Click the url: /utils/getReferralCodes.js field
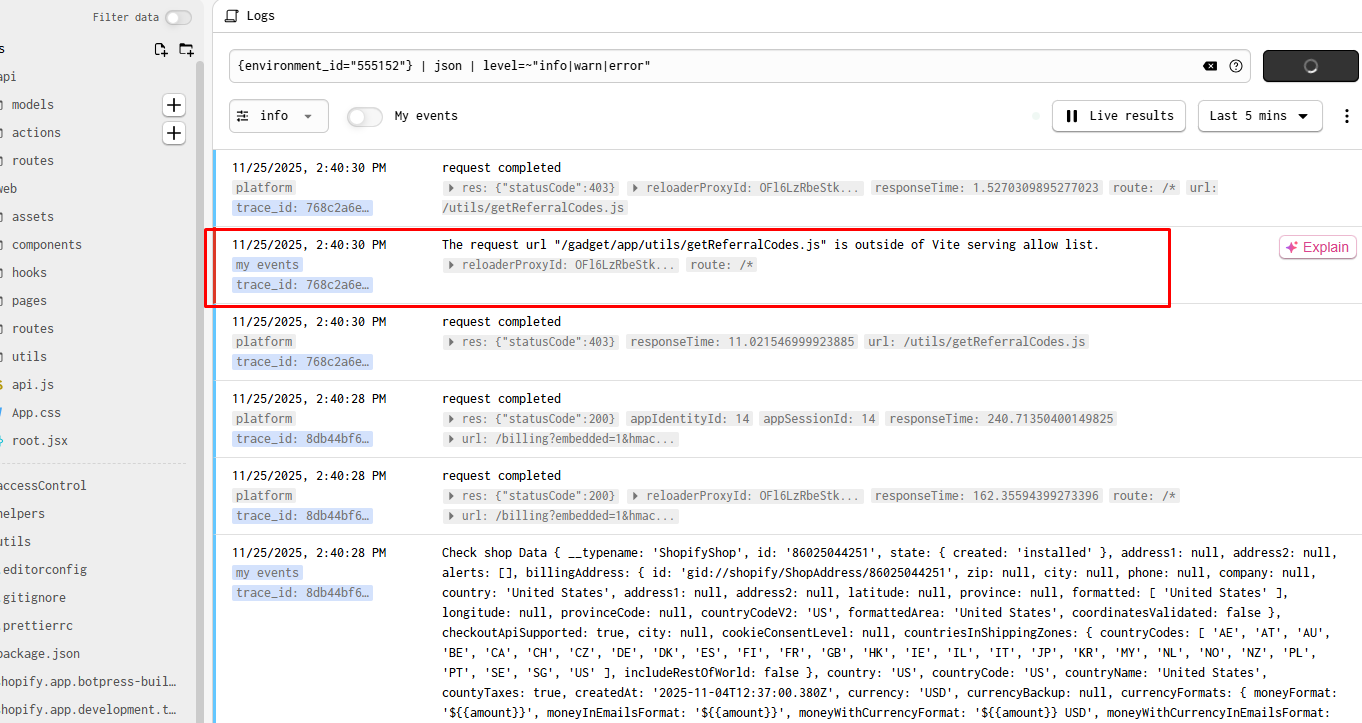 pos(975,342)
